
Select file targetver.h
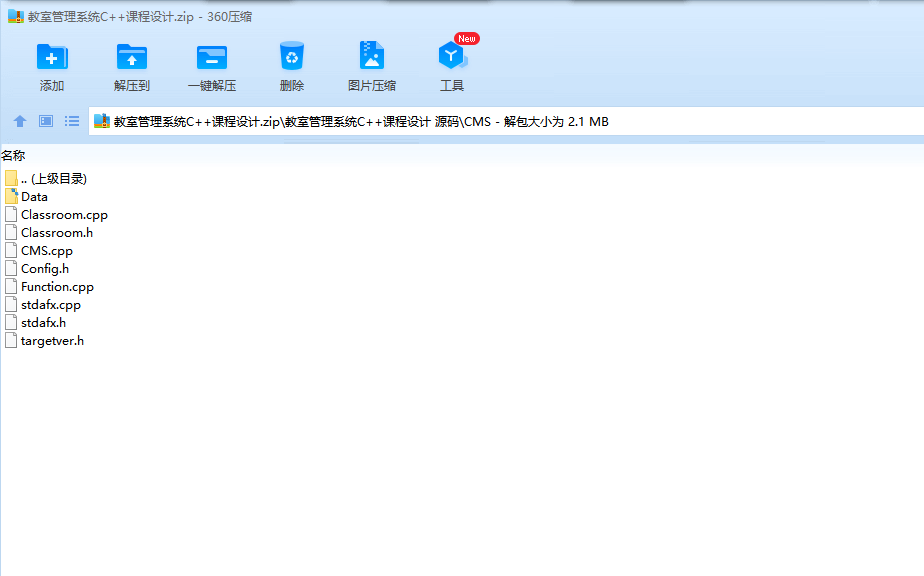click(x=45, y=341)
